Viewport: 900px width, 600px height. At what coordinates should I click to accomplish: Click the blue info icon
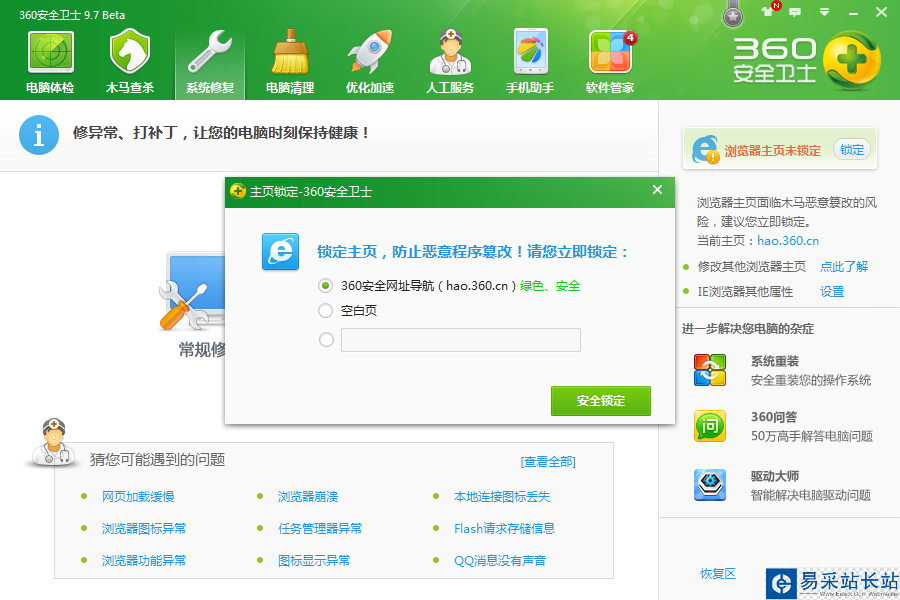[39, 136]
